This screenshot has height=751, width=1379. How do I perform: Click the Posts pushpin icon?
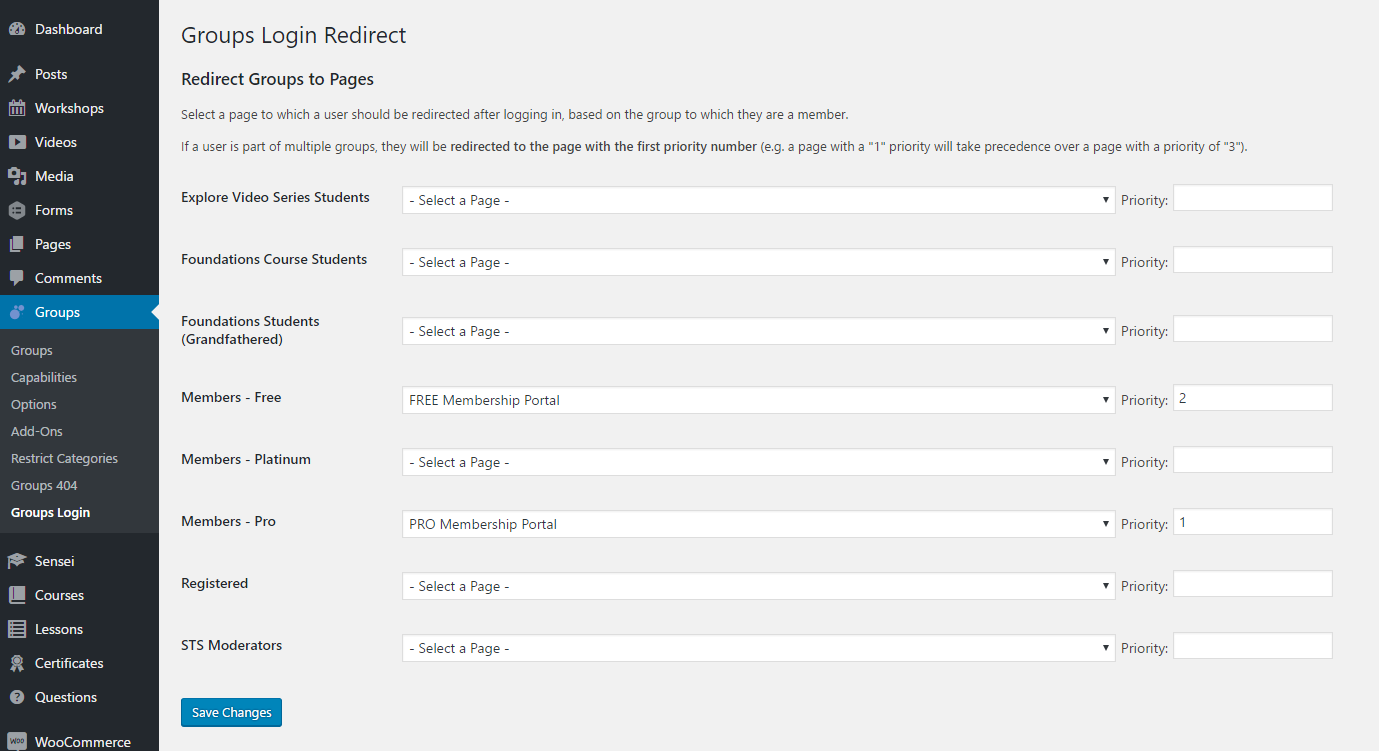tap(17, 75)
